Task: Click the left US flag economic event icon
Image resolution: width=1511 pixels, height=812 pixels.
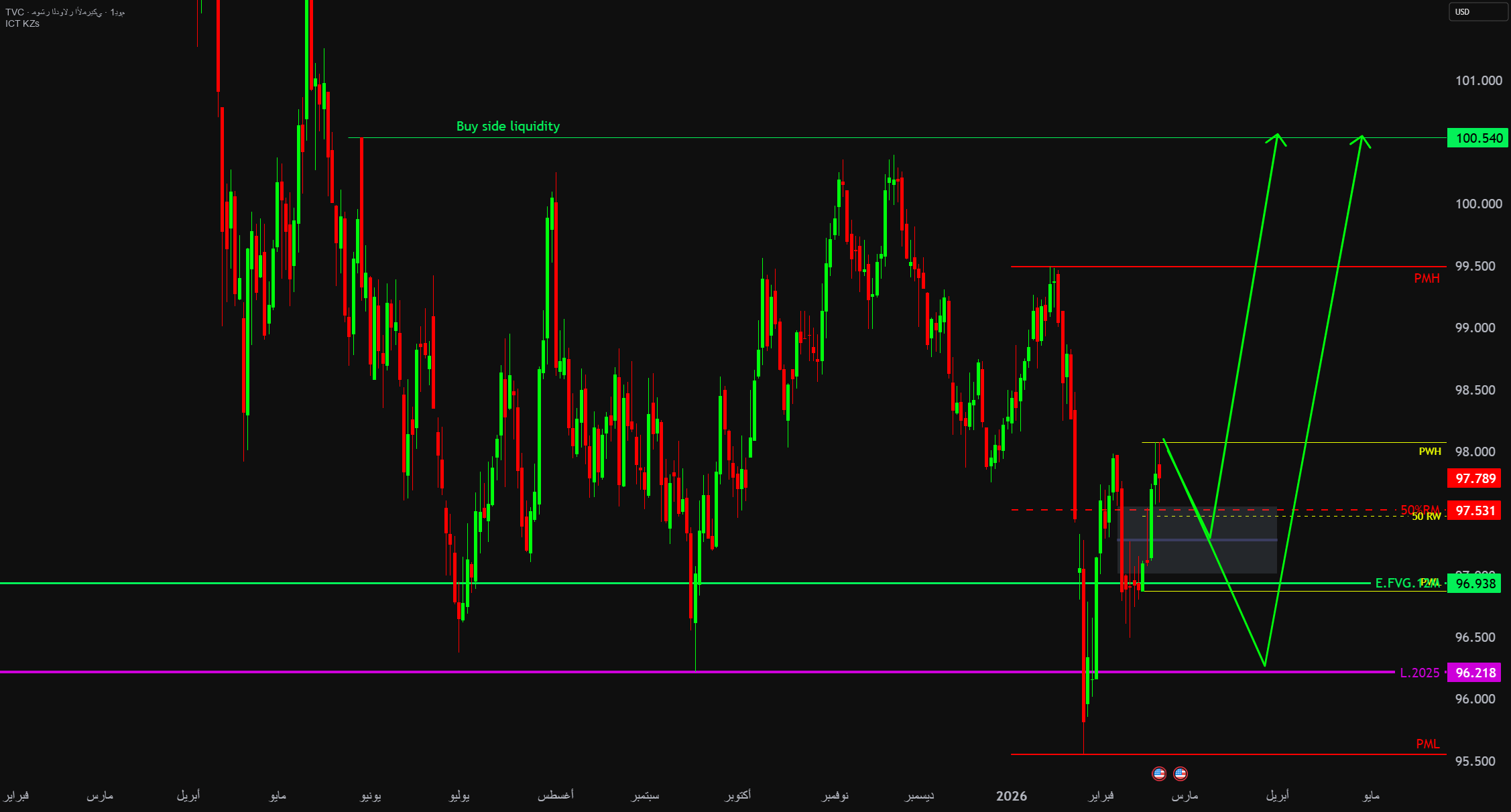Action: coord(1158,774)
